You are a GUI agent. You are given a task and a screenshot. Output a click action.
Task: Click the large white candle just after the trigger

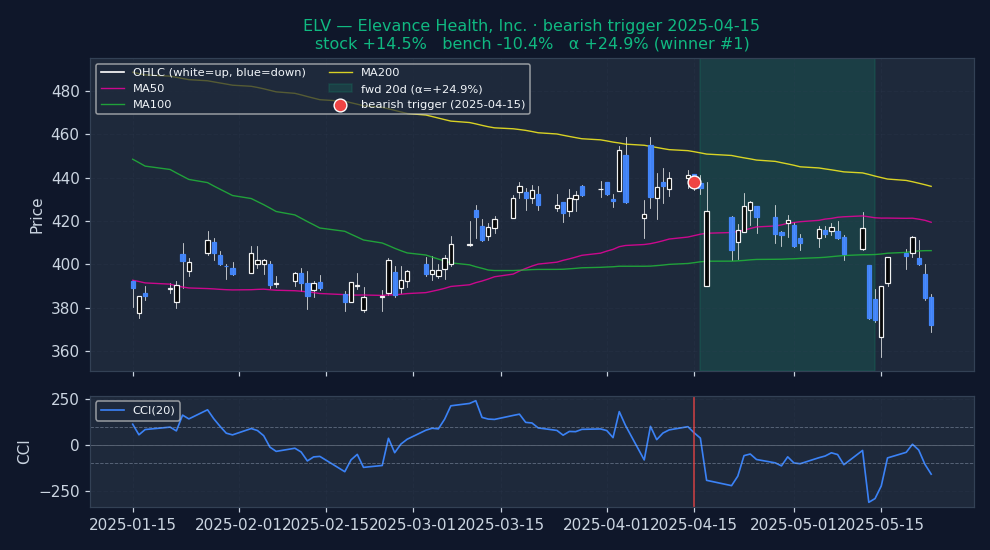pos(706,248)
